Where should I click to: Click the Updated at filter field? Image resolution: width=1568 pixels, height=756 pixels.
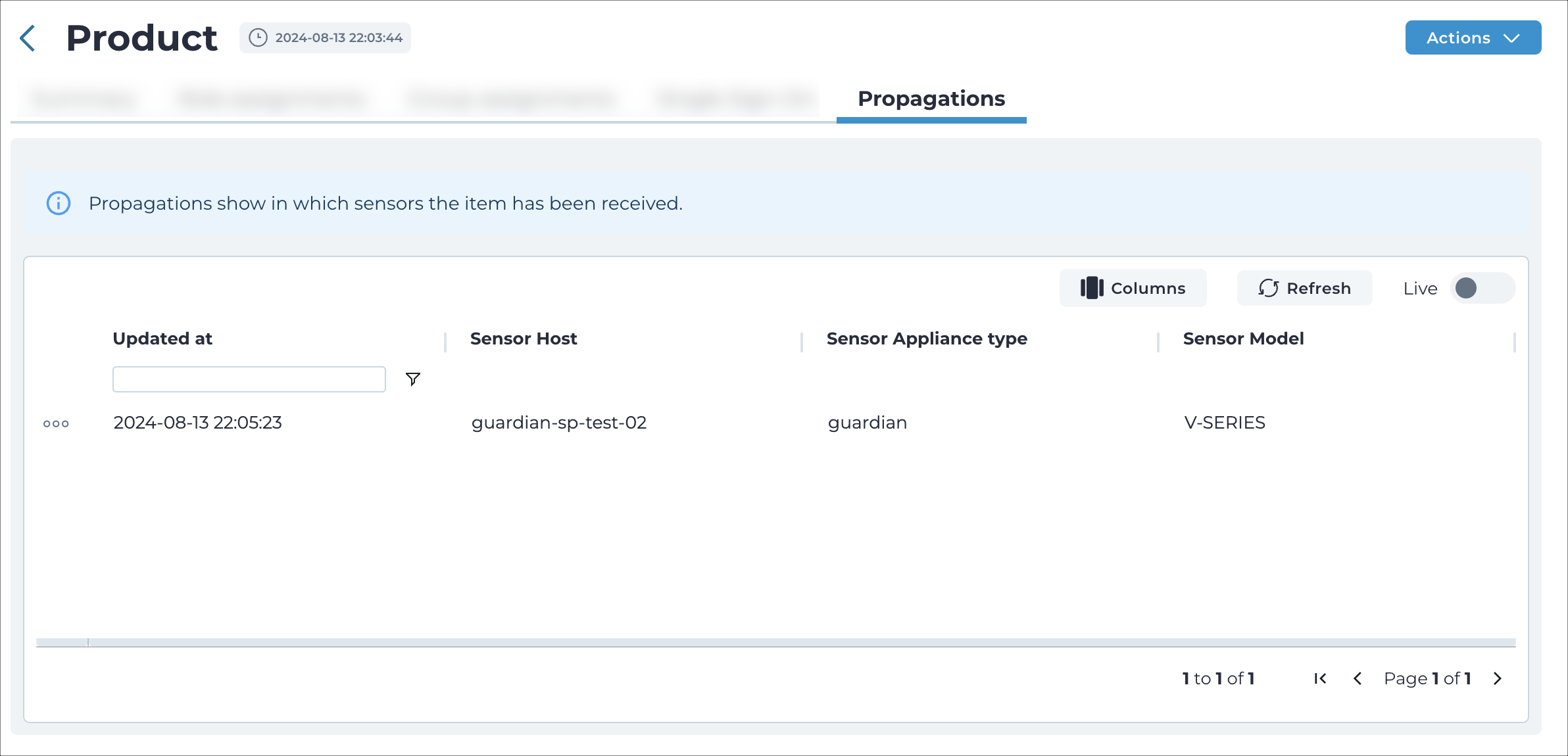[249, 379]
